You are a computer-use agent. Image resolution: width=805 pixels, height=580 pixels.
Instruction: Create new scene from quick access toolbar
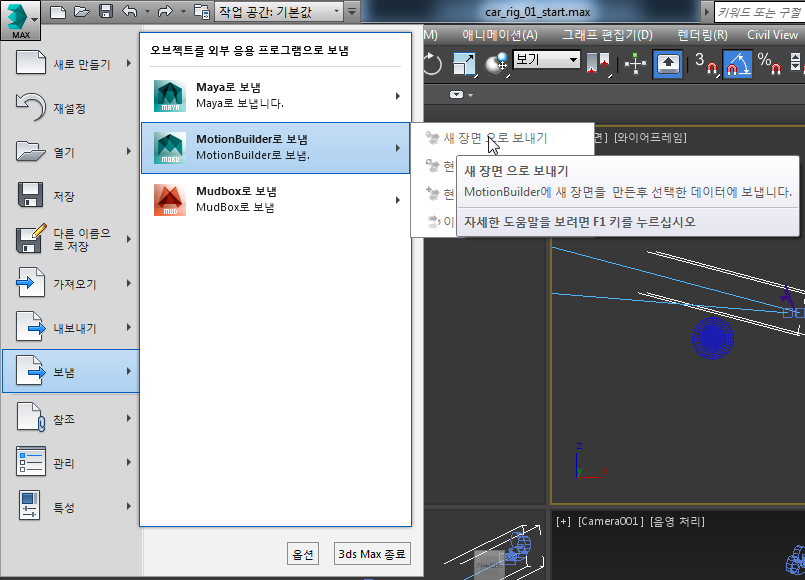tap(58, 12)
